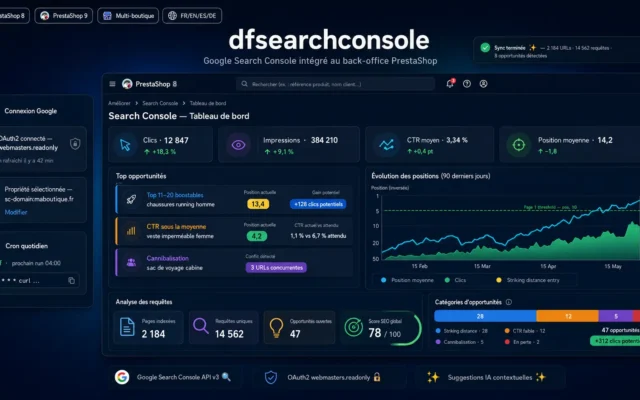Click the blue Striking distance segment 28

tap(485, 316)
